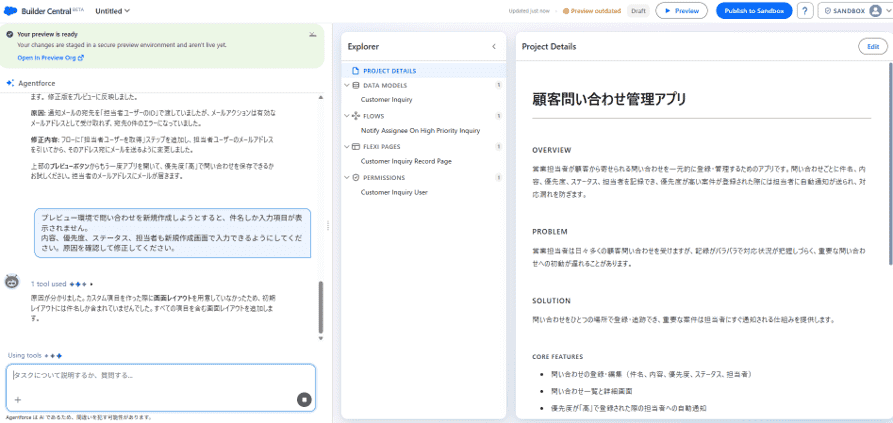Collapse the Explorer panel
893x423 pixels.
[494, 47]
